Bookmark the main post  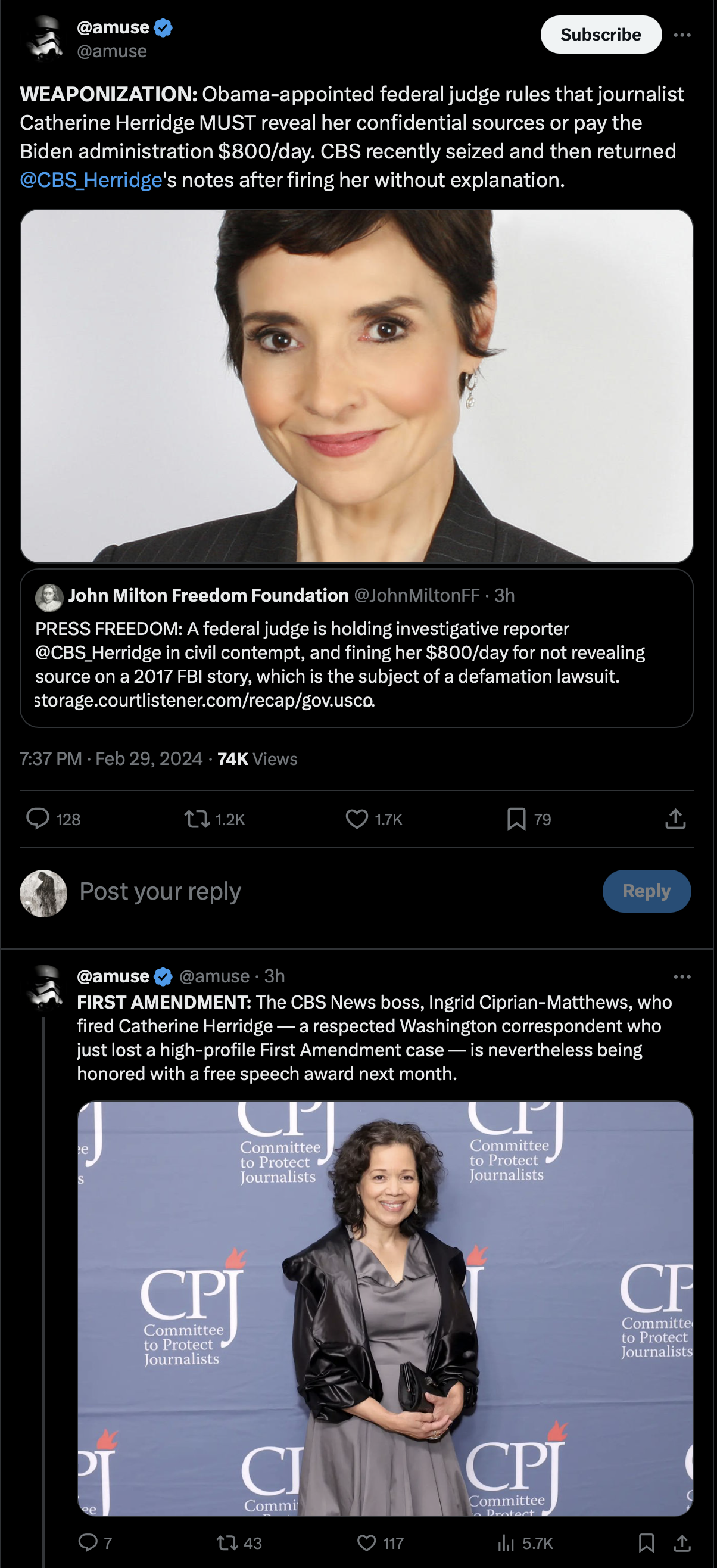(x=516, y=819)
